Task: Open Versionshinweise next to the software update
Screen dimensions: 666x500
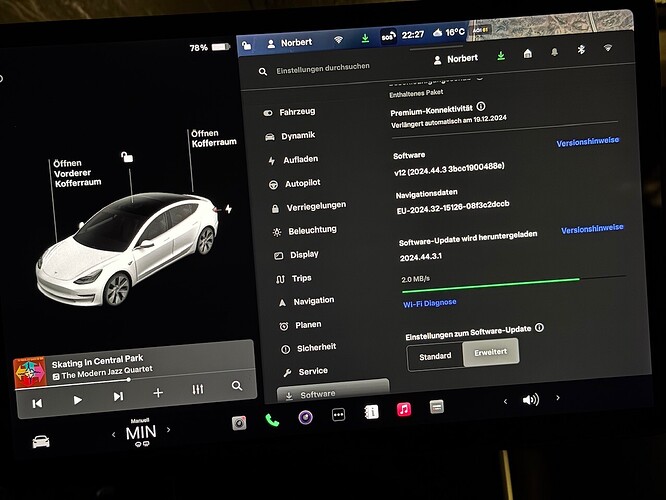Action: (x=592, y=229)
